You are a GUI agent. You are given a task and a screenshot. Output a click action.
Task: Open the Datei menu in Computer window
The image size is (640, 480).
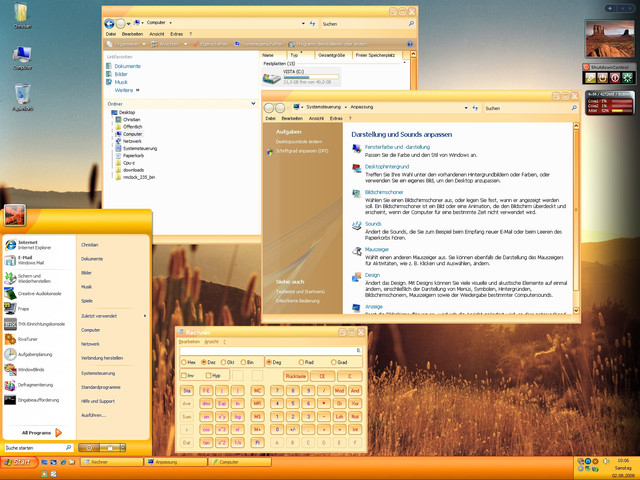pyautogui.click(x=111, y=34)
